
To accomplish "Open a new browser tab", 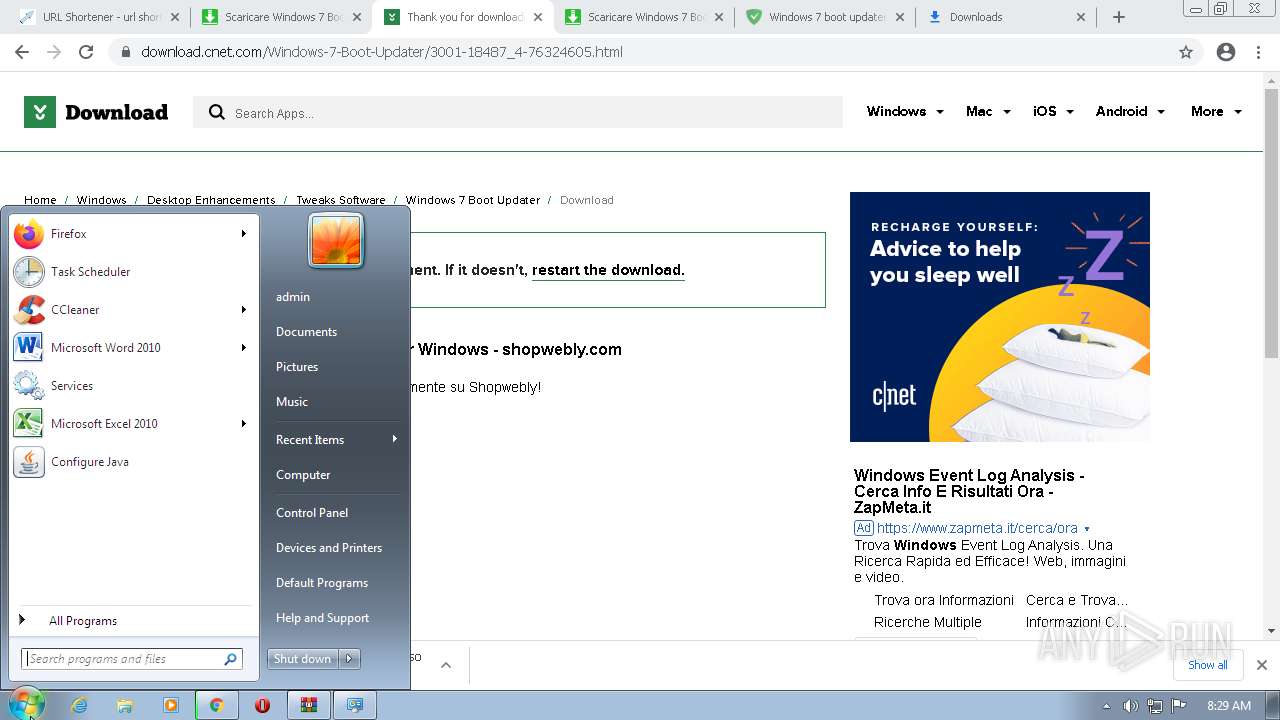I will (x=1119, y=17).
